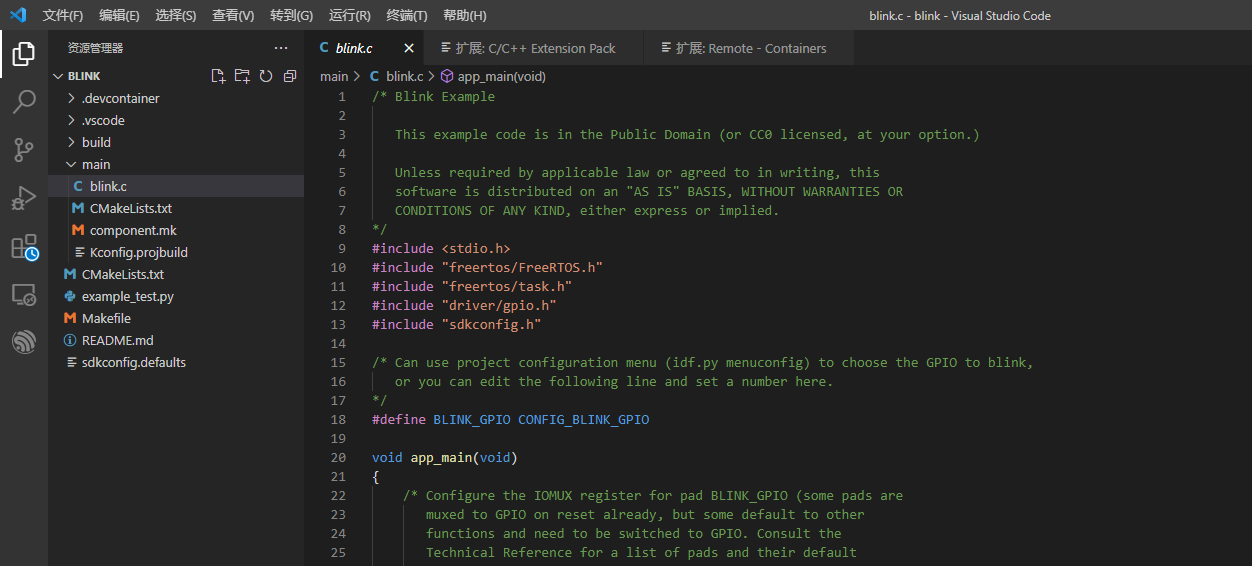Click the New File icon in BLINK header
Viewport: 1252px width, 566px height.
(x=218, y=76)
